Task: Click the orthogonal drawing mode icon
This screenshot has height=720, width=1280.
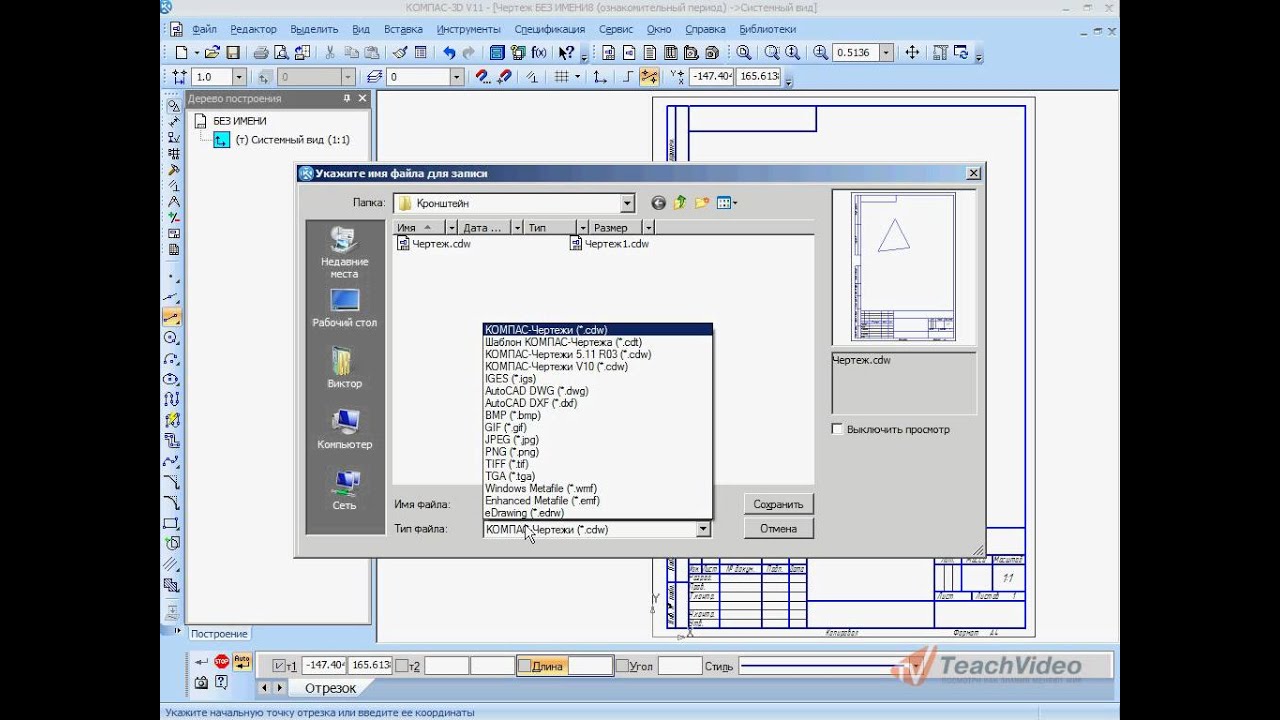Action: pos(628,76)
